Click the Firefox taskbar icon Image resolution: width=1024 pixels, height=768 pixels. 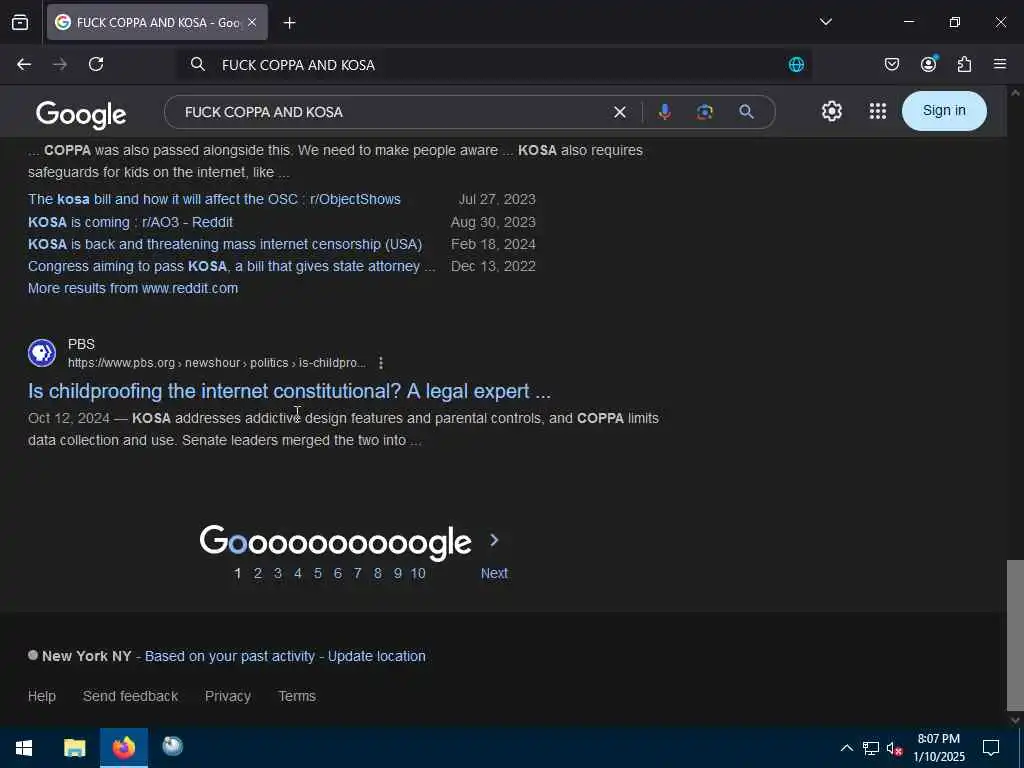point(123,748)
